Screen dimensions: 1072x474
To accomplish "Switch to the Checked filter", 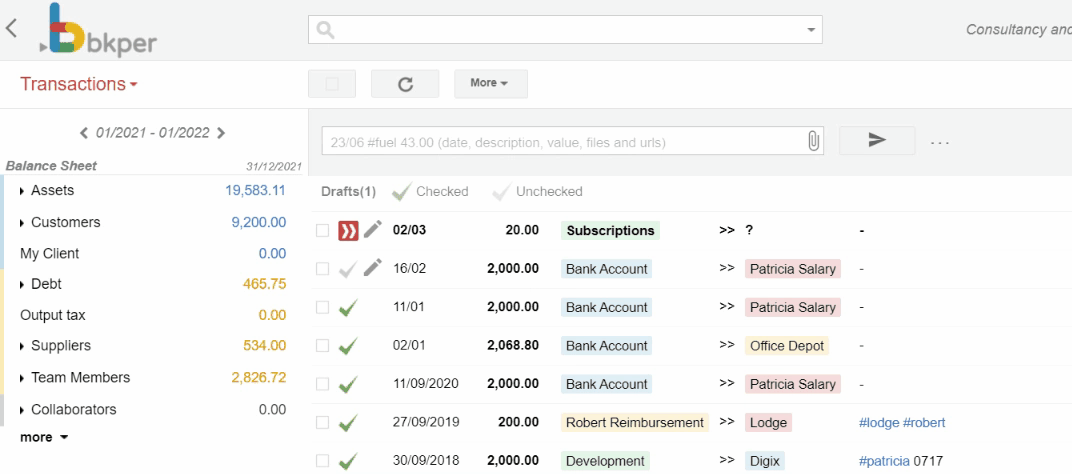I will [431, 191].
